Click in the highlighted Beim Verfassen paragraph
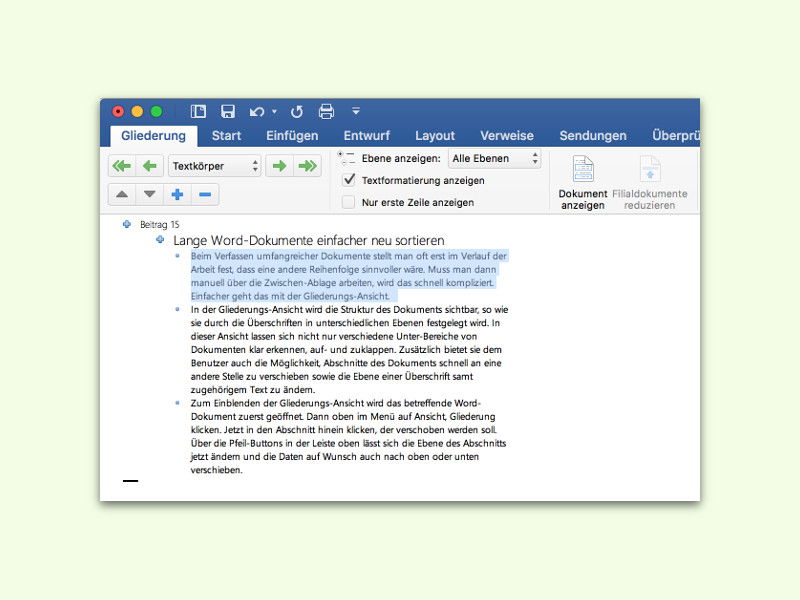 pos(349,276)
